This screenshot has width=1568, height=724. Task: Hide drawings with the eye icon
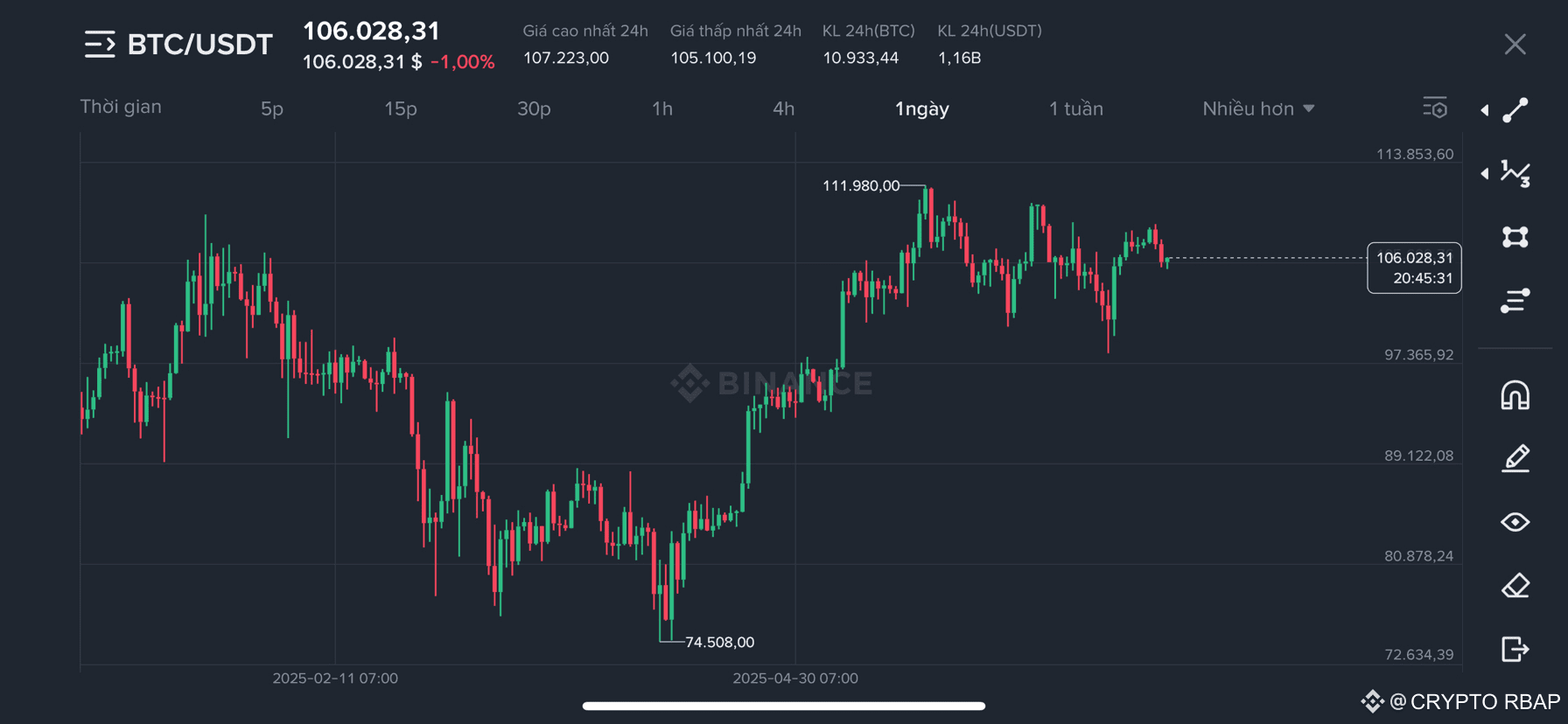coord(1515,522)
